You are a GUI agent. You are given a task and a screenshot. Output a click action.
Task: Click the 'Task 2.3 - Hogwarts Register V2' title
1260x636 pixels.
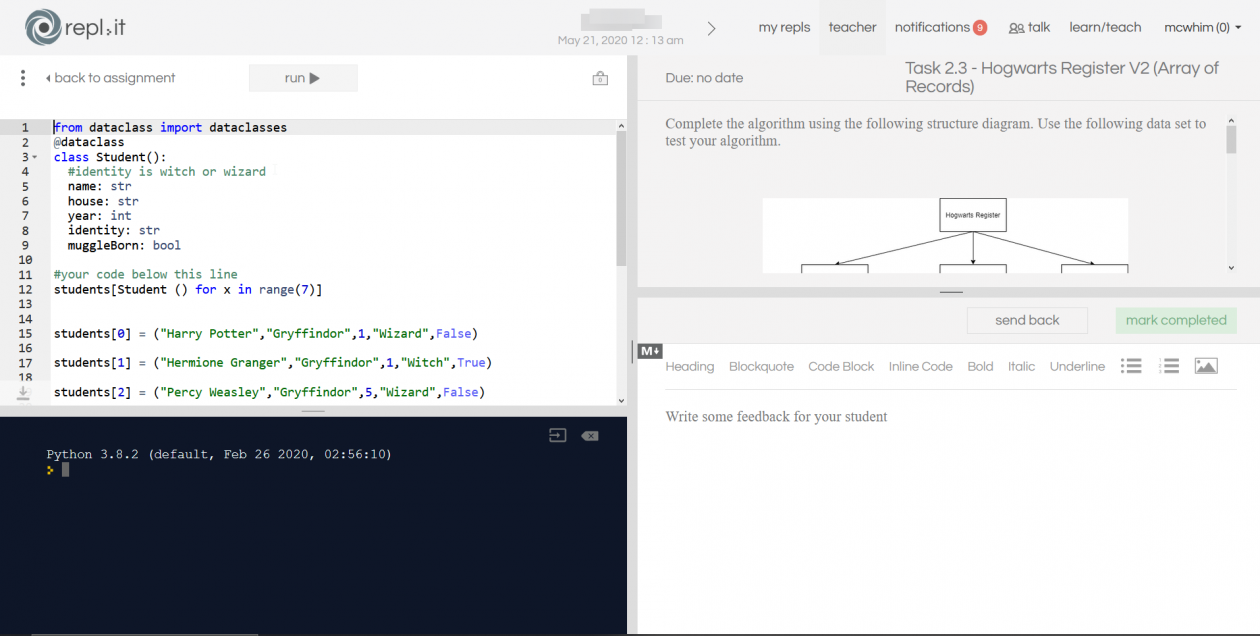1062,77
